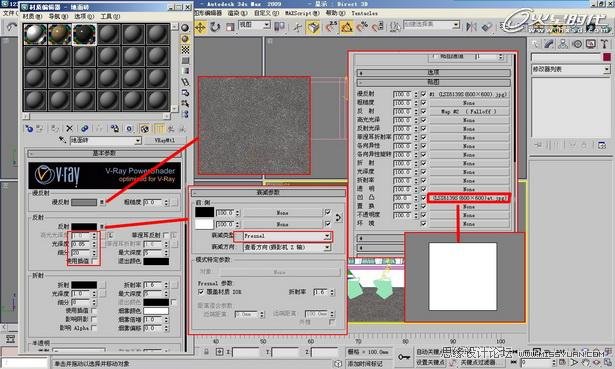Click the Select by Material icon
Viewport: 615px width, 369px height.
(x=185, y=104)
